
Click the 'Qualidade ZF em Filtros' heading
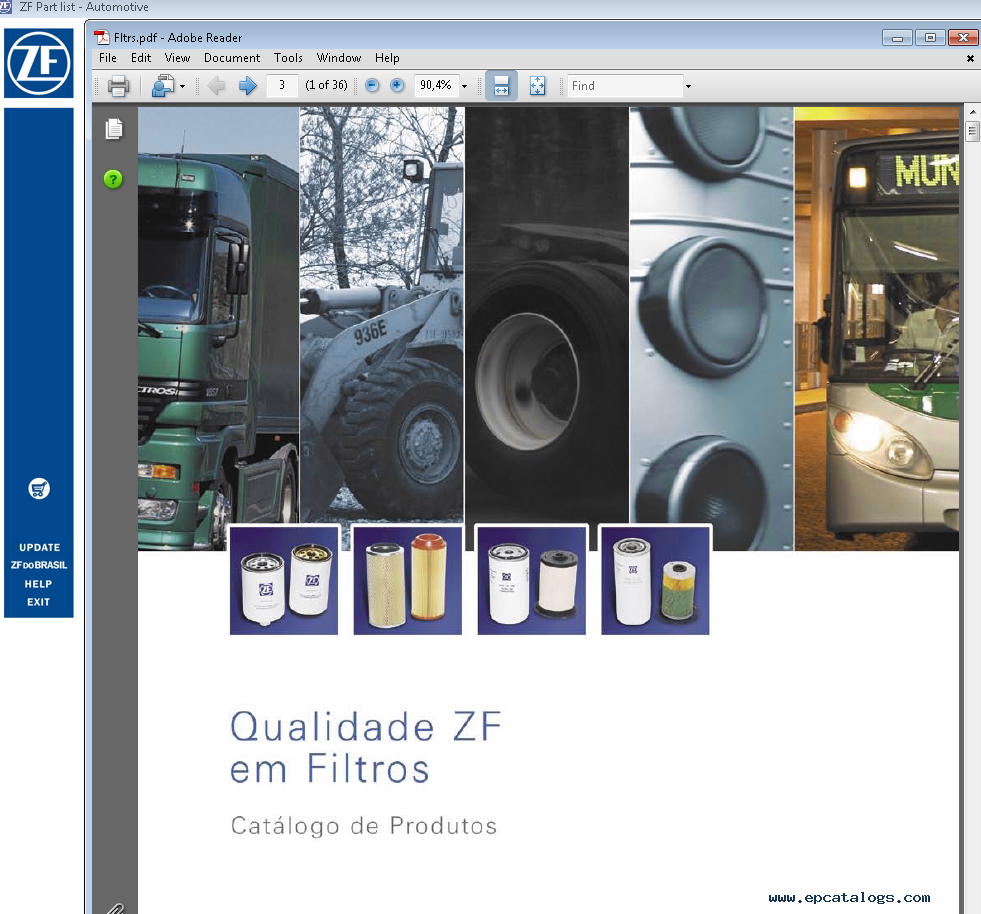tap(366, 747)
